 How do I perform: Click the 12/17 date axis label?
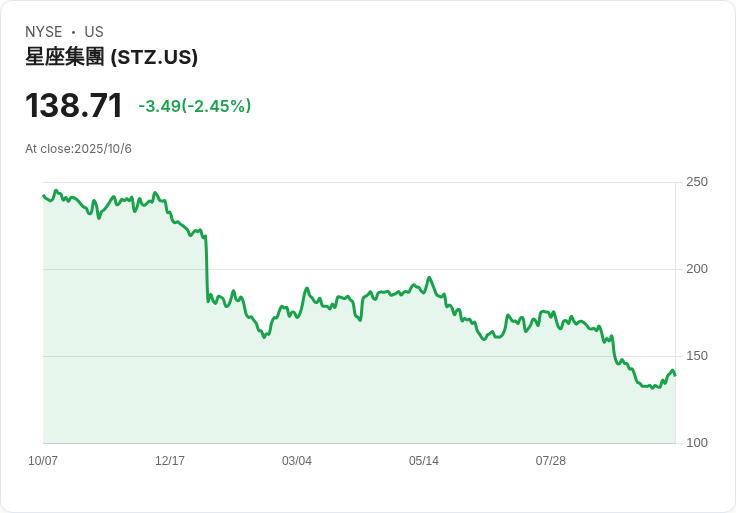[x=170, y=460]
